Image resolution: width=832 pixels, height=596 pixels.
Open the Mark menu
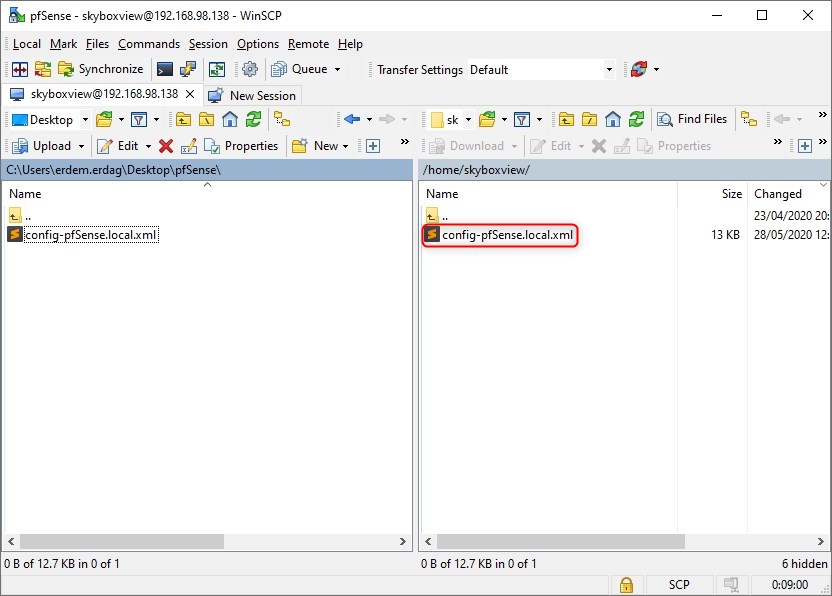(63, 44)
